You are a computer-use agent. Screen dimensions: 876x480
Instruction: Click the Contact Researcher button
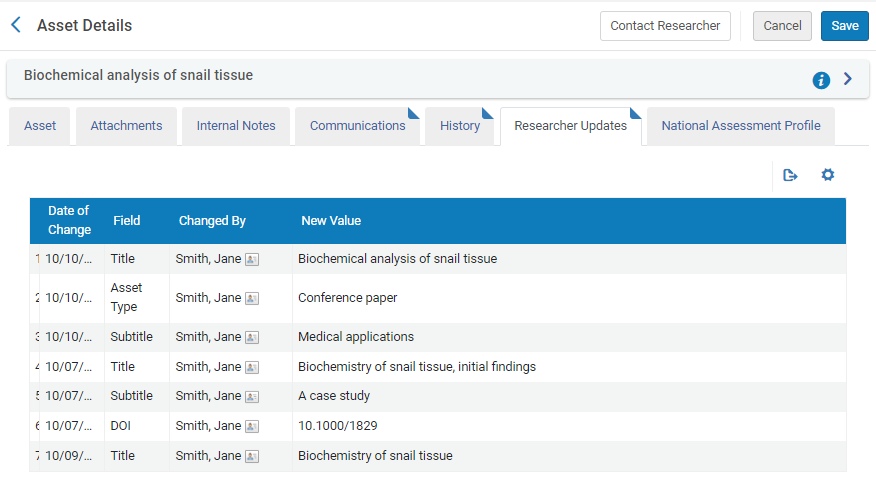coord(665,26)
